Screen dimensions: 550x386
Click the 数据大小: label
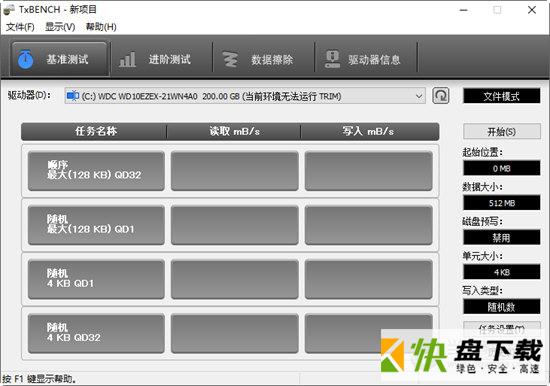483,187
